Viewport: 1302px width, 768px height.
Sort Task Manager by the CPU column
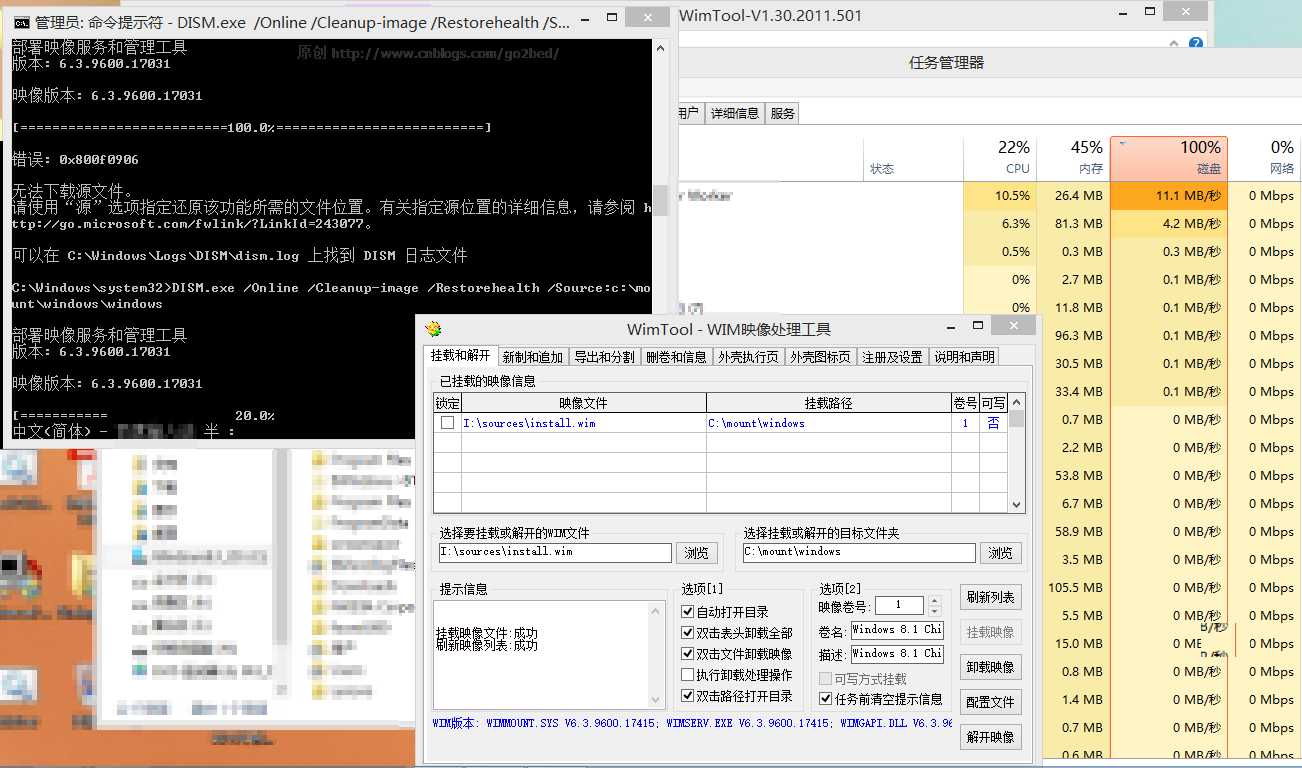click(x=1000, y=158)
